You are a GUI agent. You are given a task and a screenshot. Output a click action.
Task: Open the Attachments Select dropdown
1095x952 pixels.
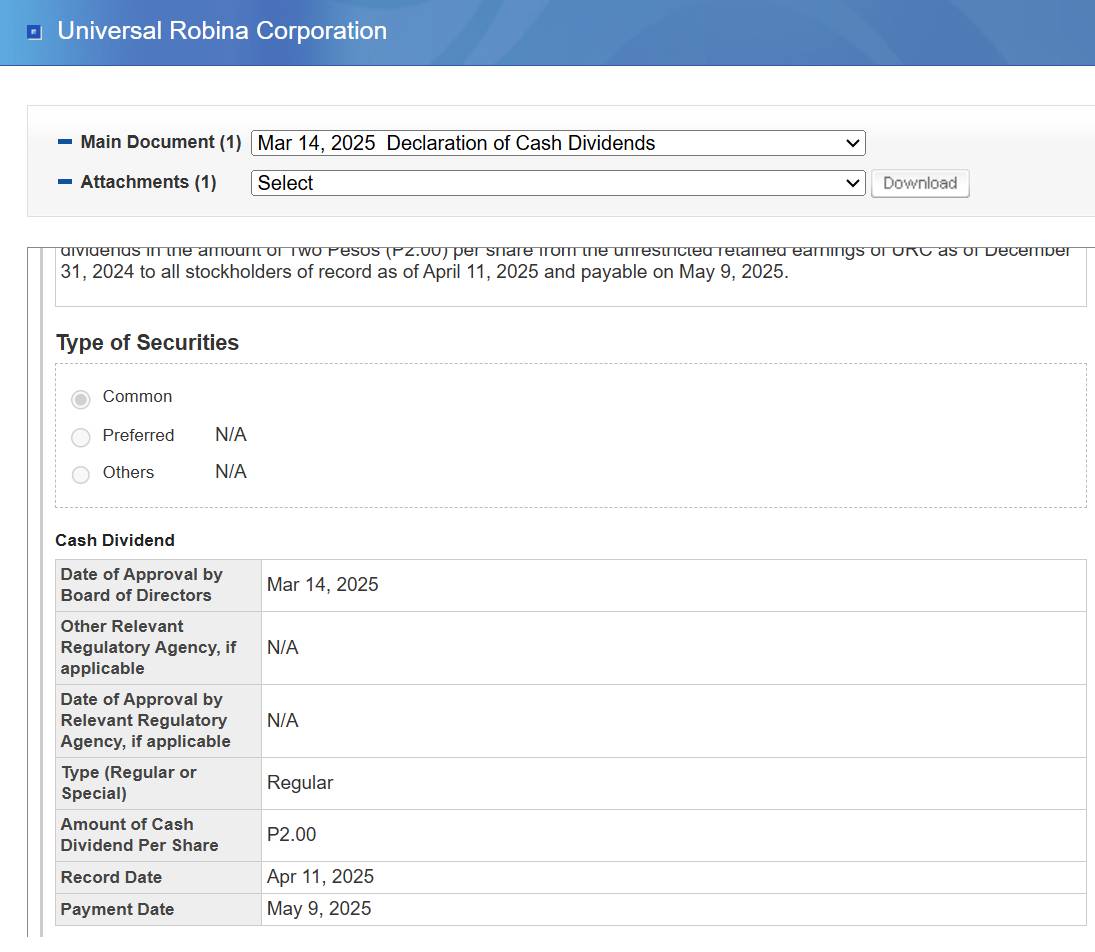tap(558, 183)
